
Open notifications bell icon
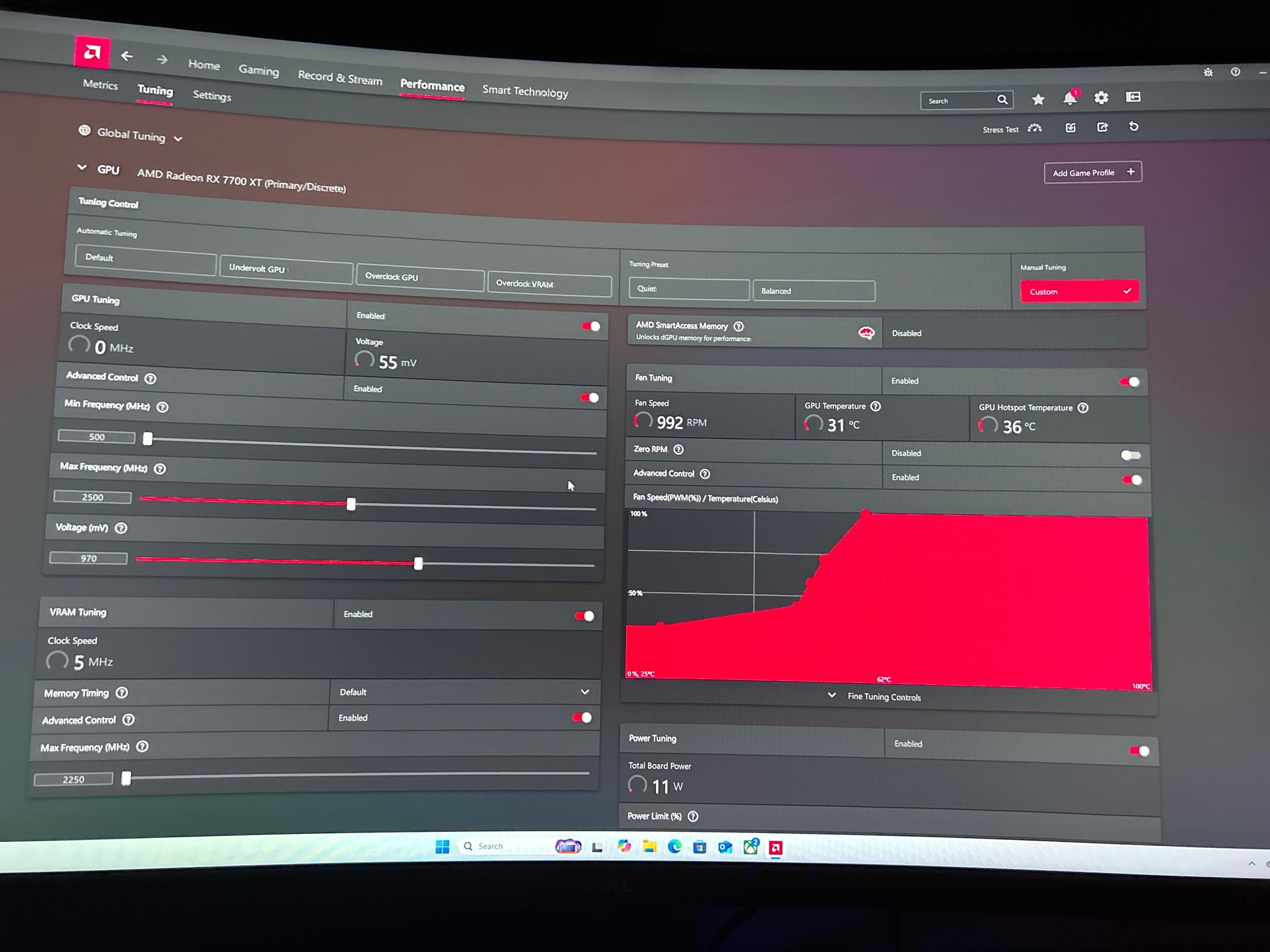pyautogui.click(x=1070, y=98)
